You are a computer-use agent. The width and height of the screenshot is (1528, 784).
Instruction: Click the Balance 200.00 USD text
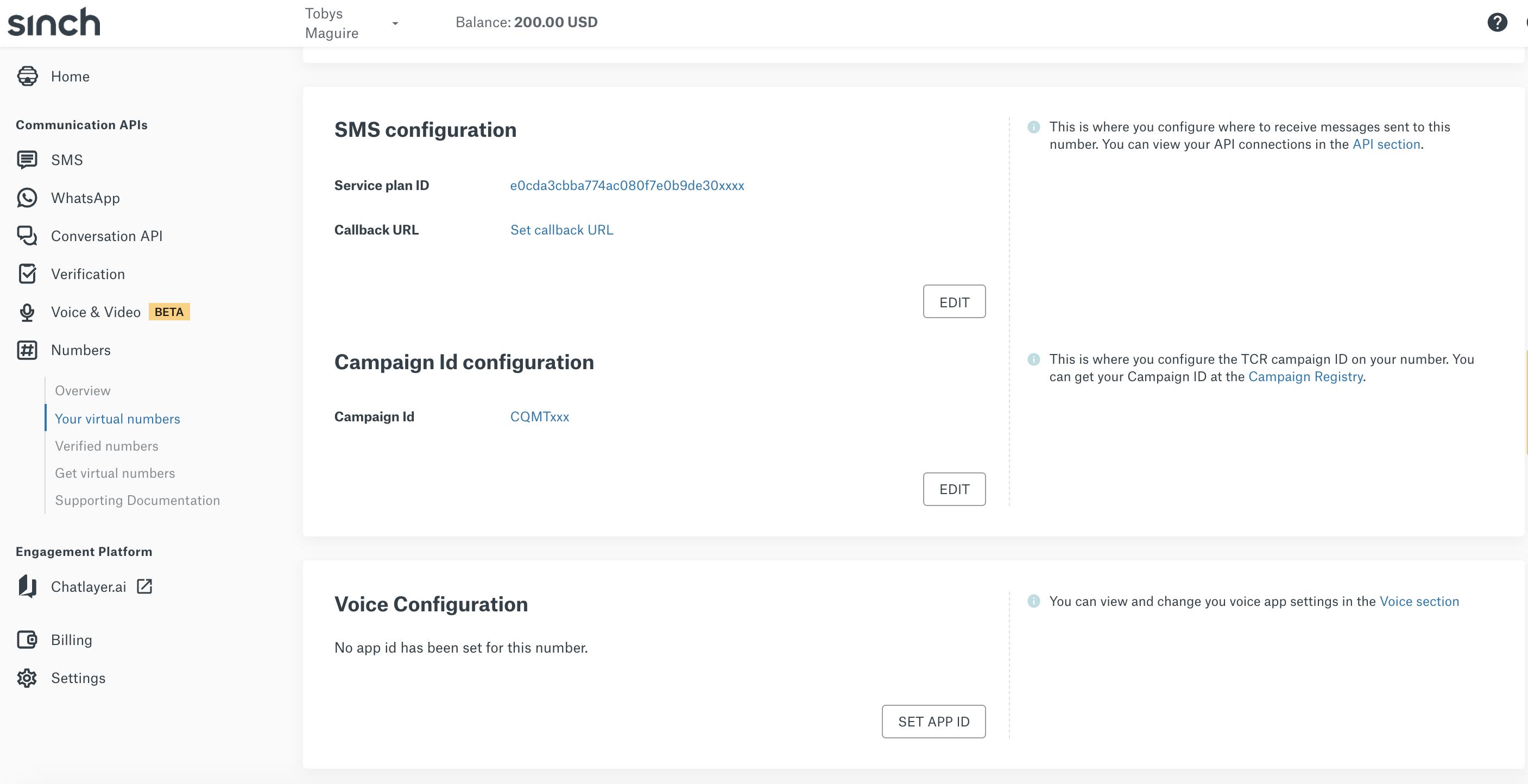526,23
